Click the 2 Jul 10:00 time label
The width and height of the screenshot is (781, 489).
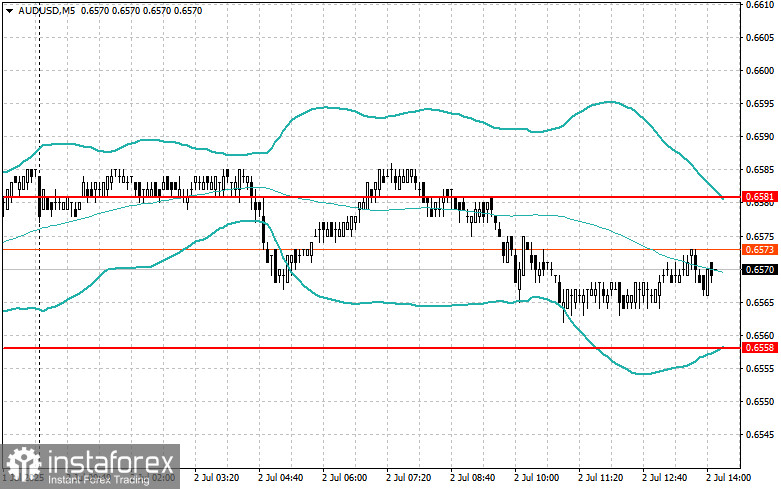[x=536, y=478]
